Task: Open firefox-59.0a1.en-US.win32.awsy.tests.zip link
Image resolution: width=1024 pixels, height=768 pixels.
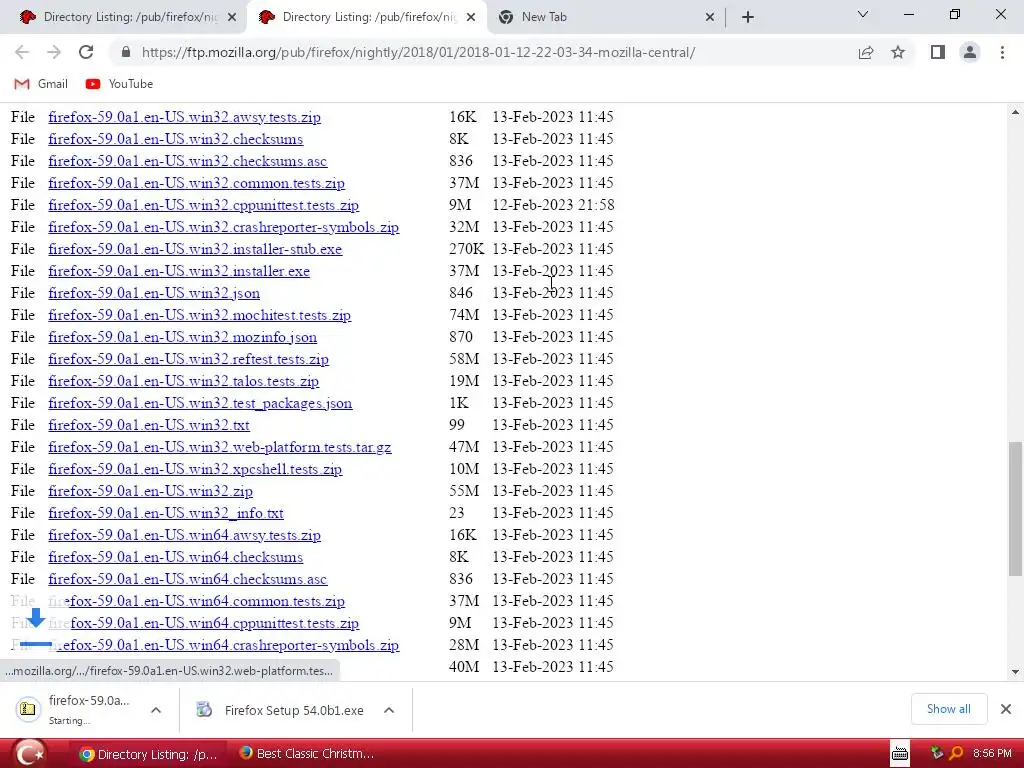Action: coord(184,118)
